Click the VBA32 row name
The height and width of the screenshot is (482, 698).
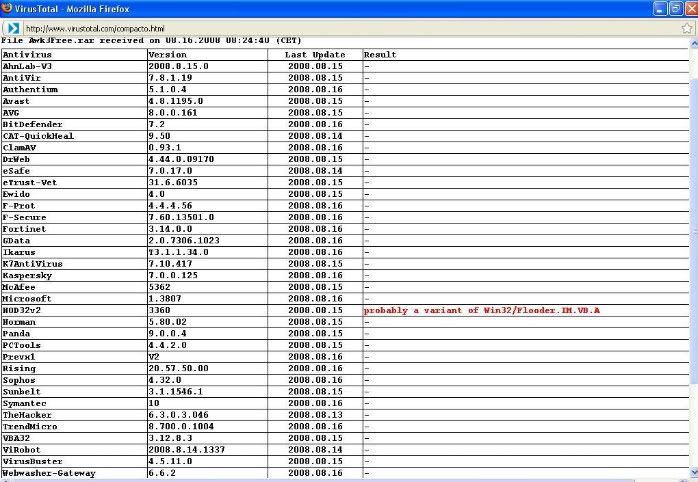tap(16, 438)
